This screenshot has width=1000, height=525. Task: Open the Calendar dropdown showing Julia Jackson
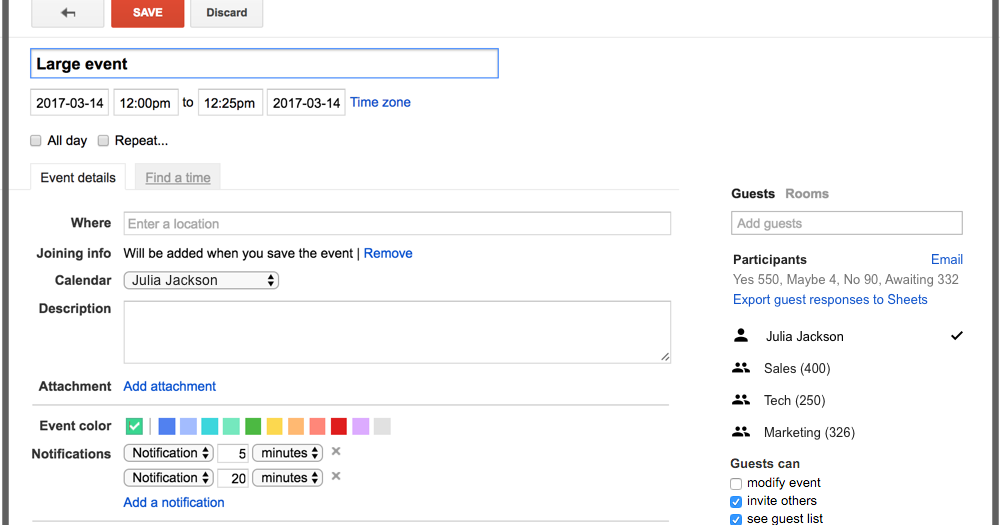click(x=202, y=280)
